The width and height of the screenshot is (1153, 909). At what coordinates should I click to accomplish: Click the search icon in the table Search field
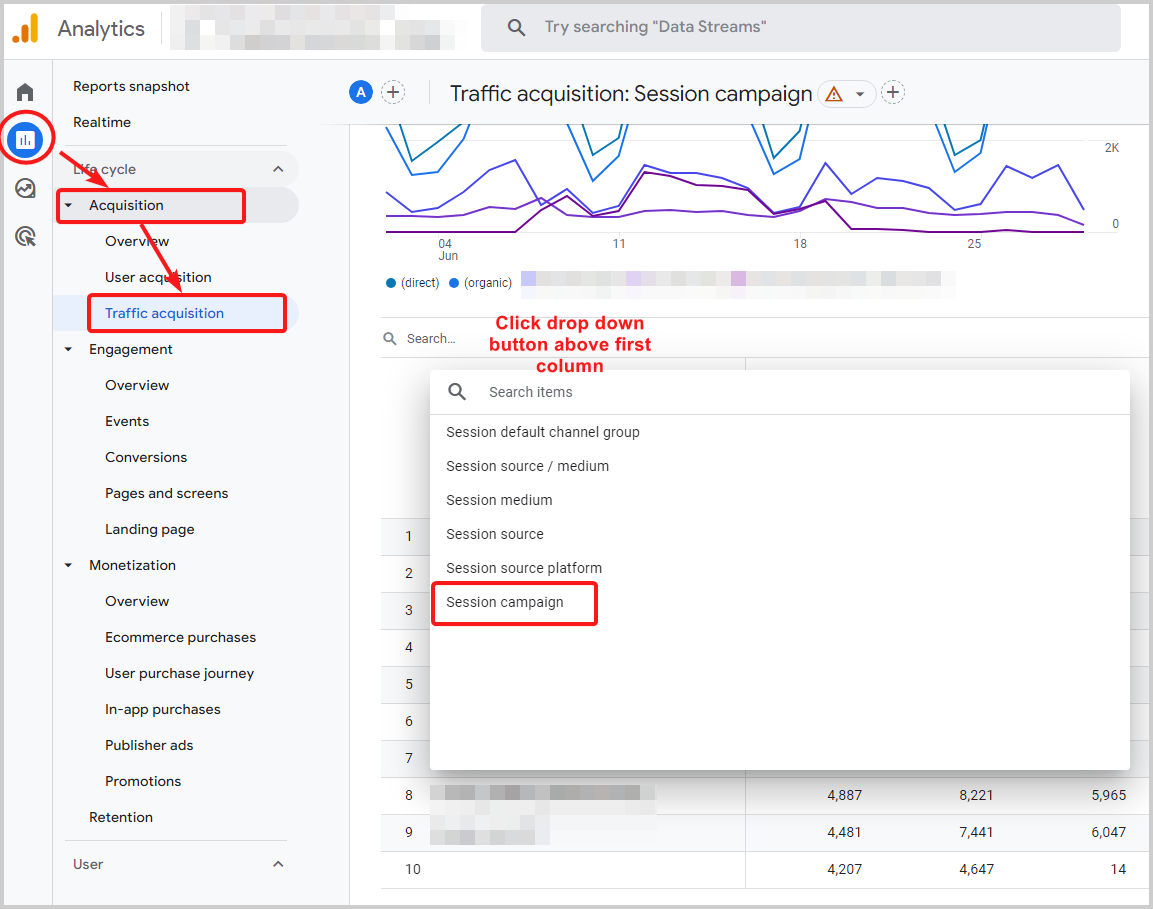tap(390, 338)
